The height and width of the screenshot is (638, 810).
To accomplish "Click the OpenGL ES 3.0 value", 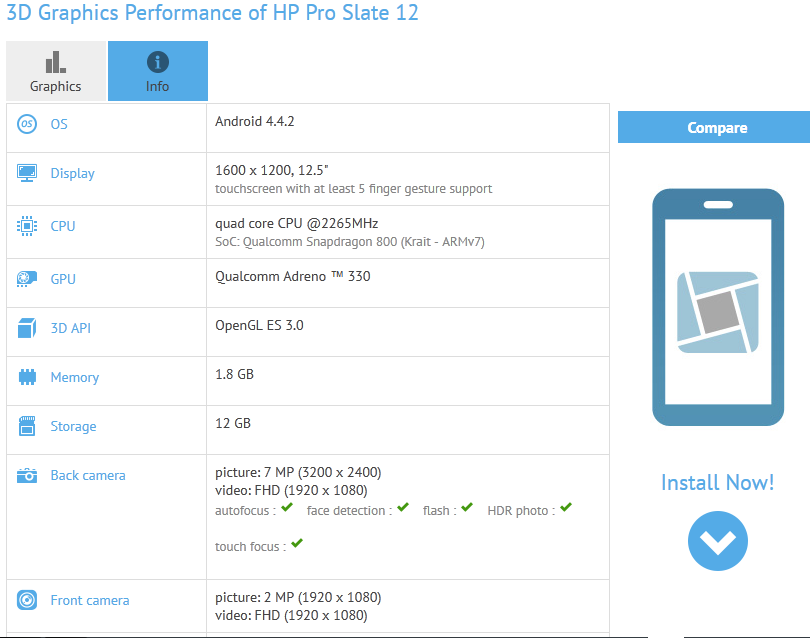I will [259, 325].
